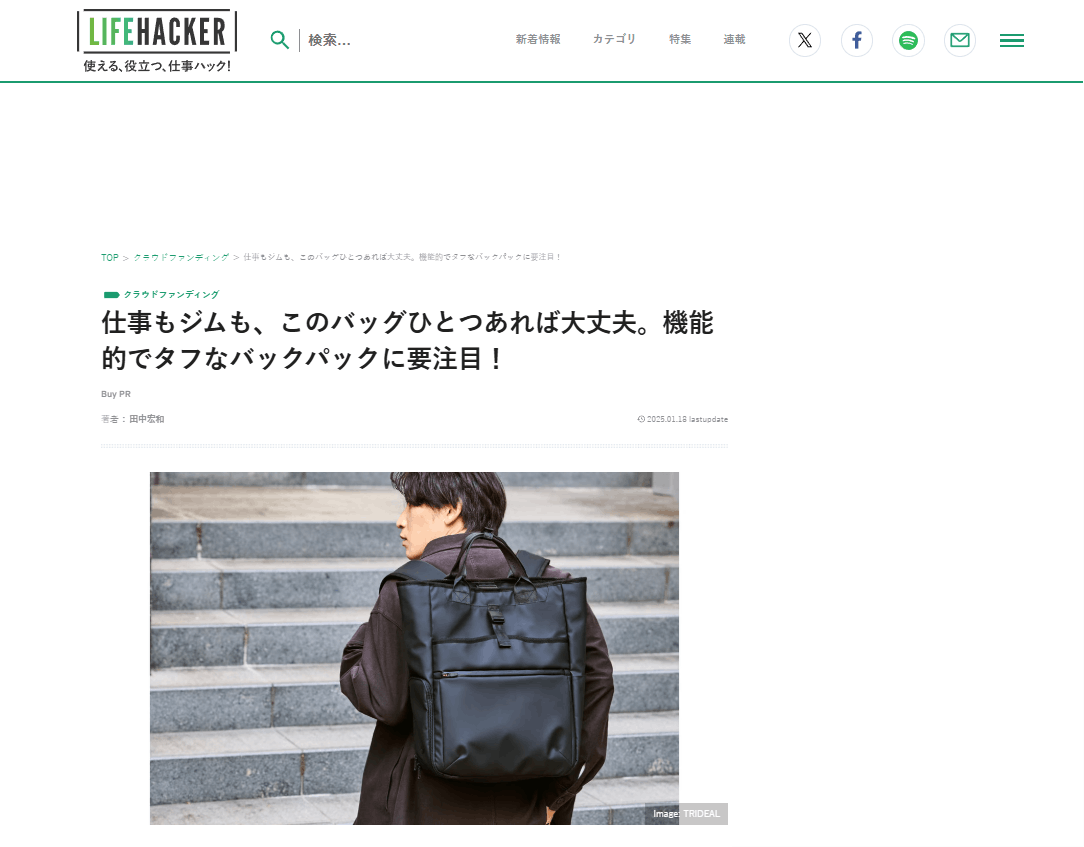Click the newsletter mail icon

point(960,40)
